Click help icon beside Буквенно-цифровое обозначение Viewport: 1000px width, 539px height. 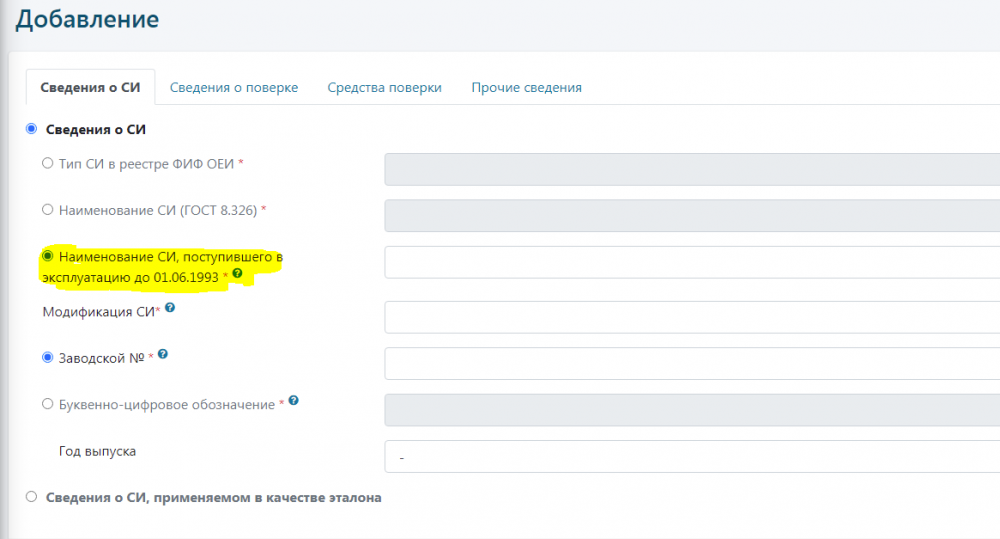[294, 402]
